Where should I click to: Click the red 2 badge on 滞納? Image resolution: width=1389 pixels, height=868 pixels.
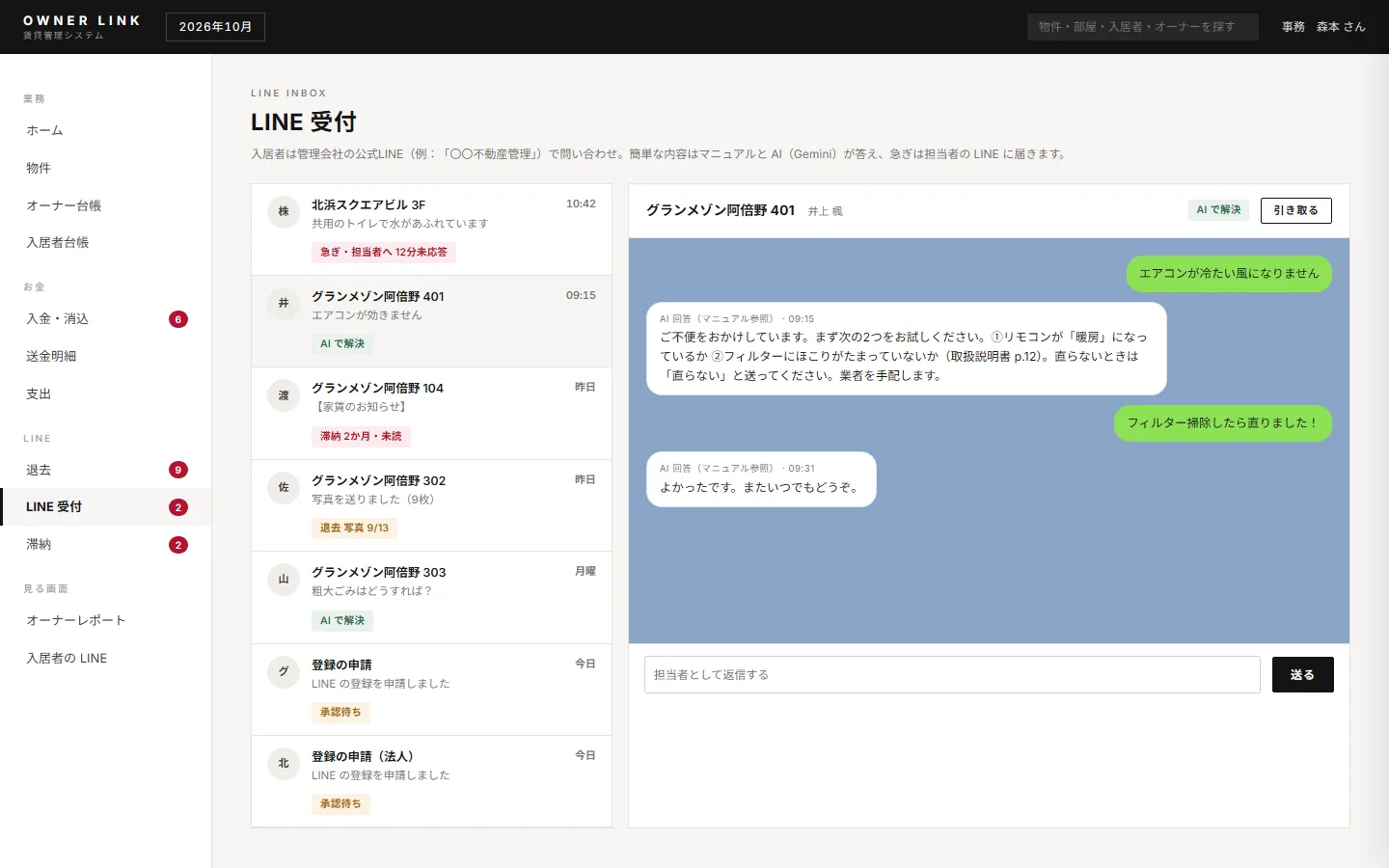pyautogui.click(x=178, y=545)
